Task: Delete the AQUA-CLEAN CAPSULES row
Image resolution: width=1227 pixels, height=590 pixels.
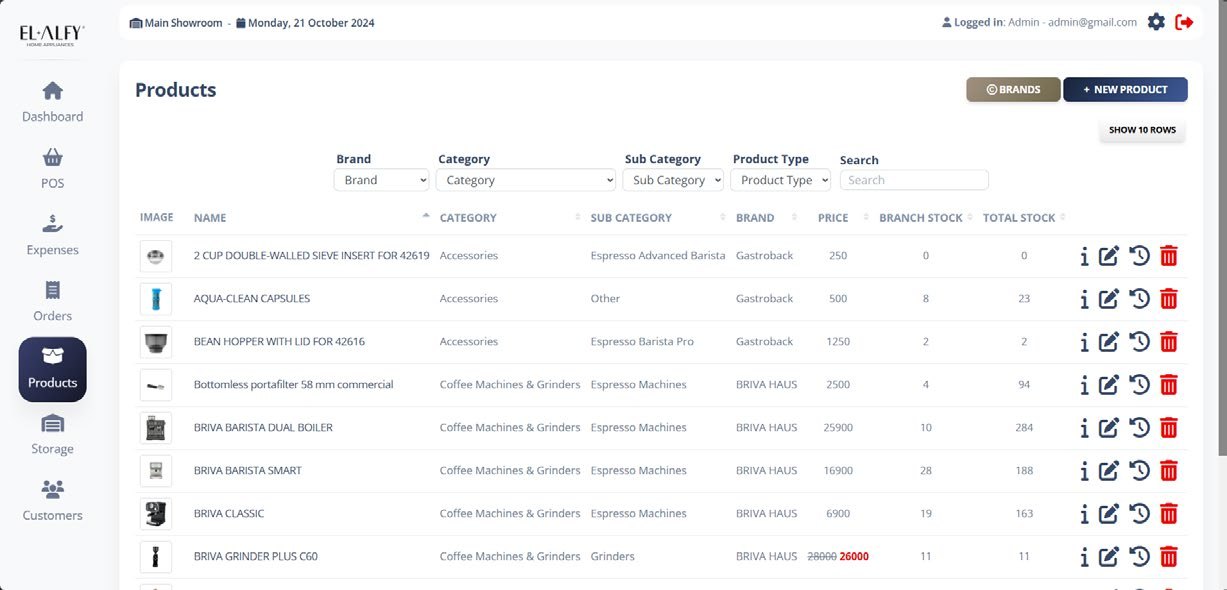Action: [1168, 299]
